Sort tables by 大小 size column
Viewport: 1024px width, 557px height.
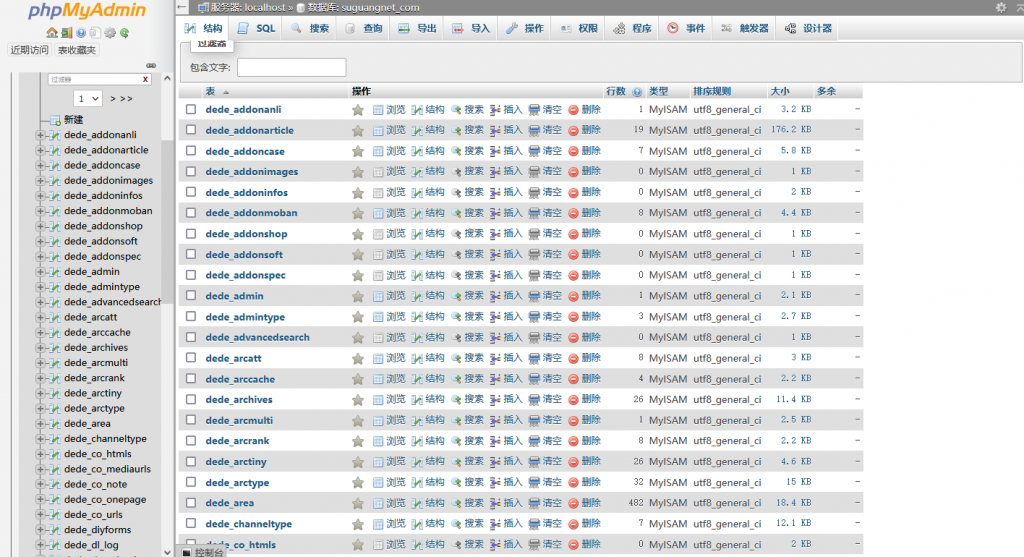tap(780, 91)
